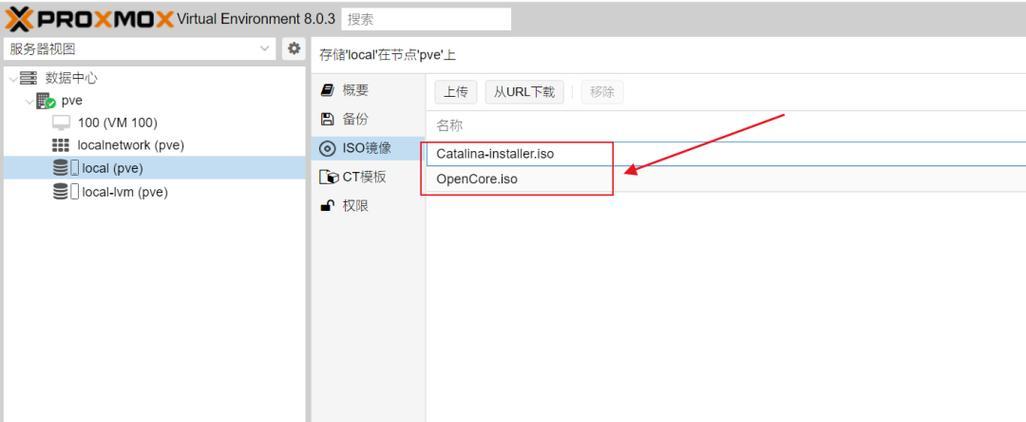This screenshot has height=422, width=1026.
Task: Select the pve node label
Action: [x=72, y=101]
